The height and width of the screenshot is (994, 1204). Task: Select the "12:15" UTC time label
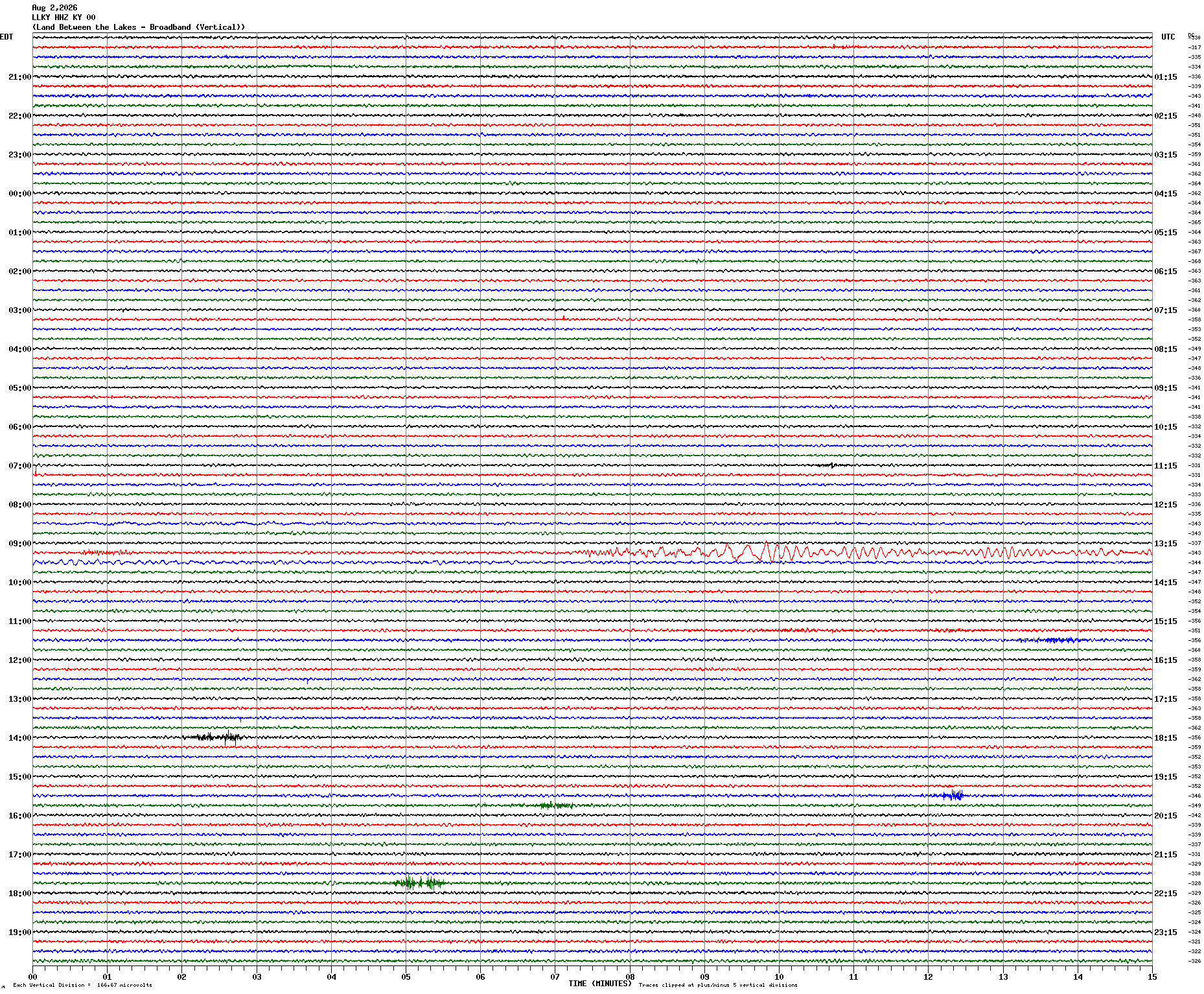(x=1166, y=505)
